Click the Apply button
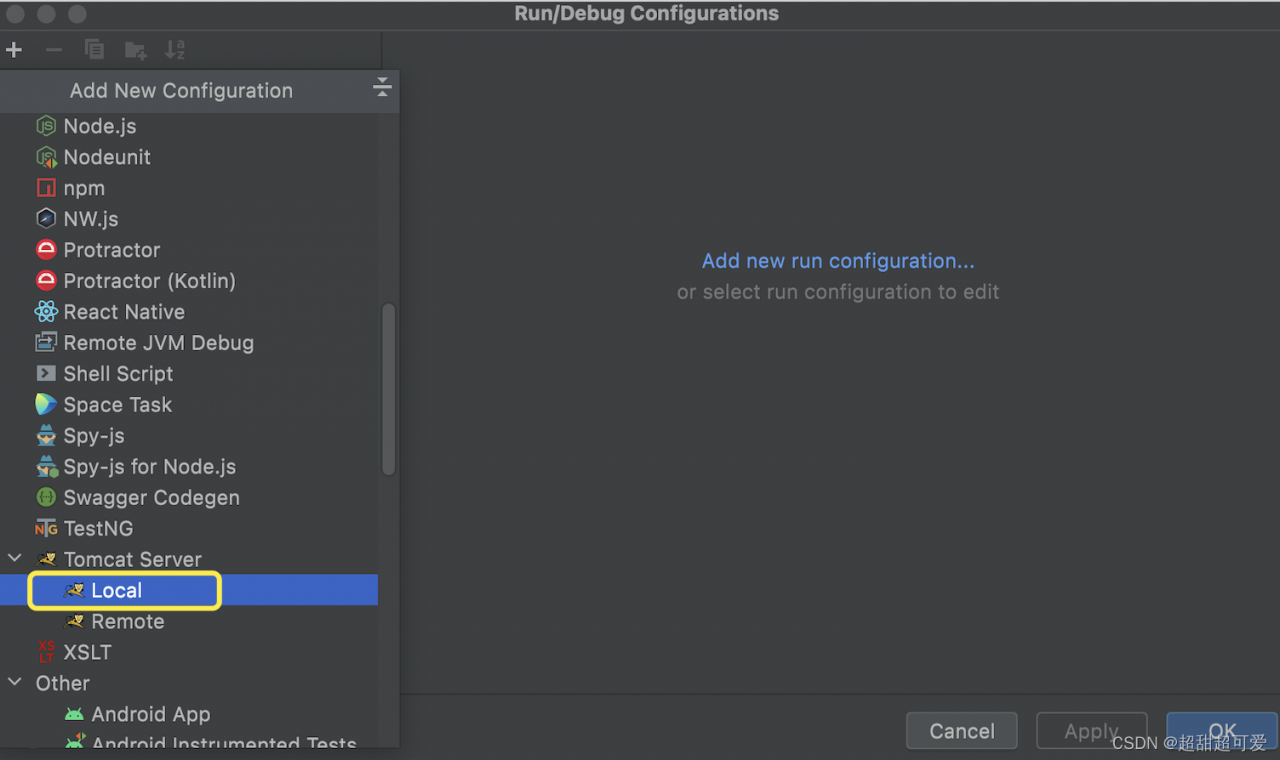This screenshot has width=1280, height=760. 1092,731
